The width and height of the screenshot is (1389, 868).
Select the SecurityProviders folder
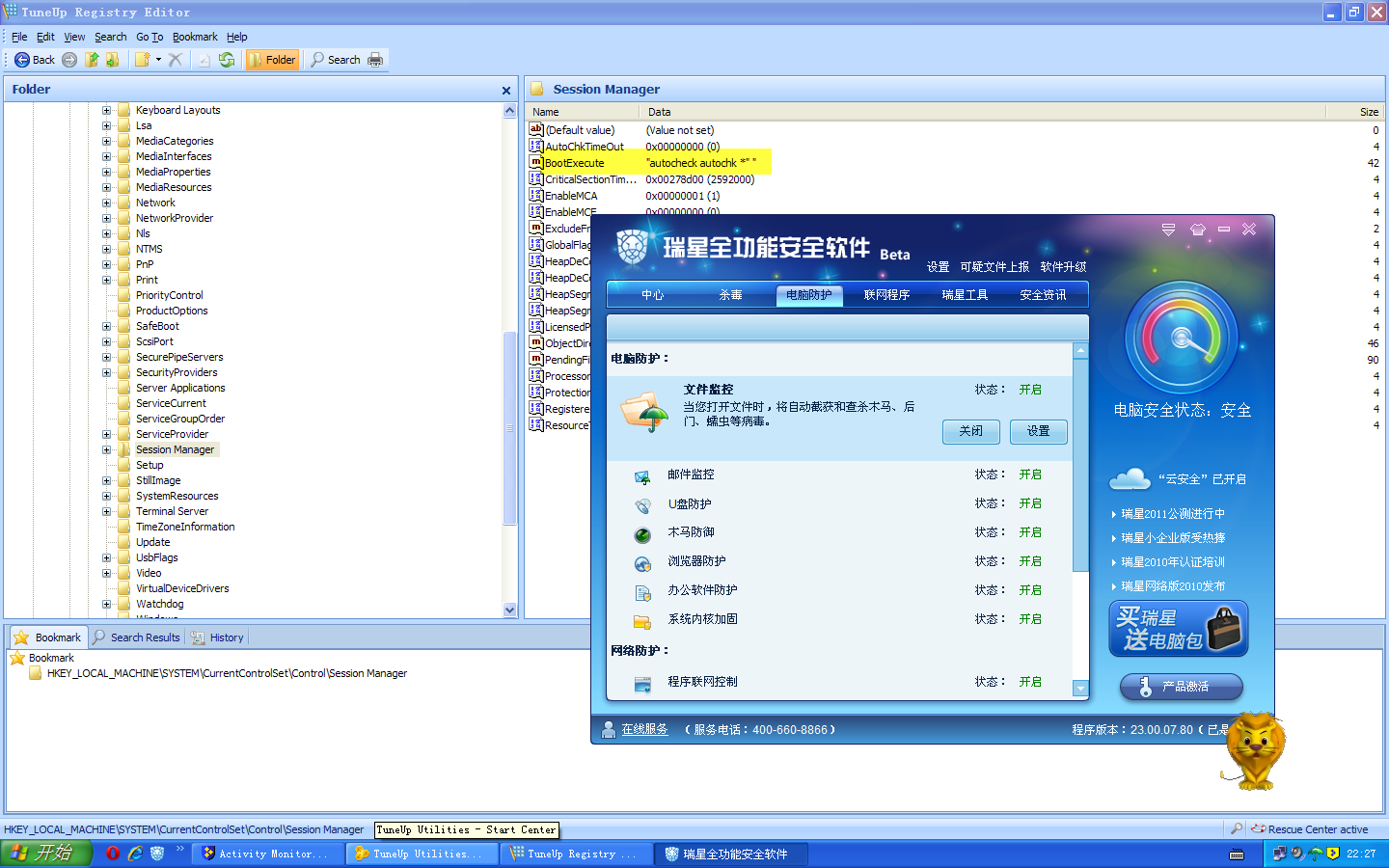[x=177, y=373]
